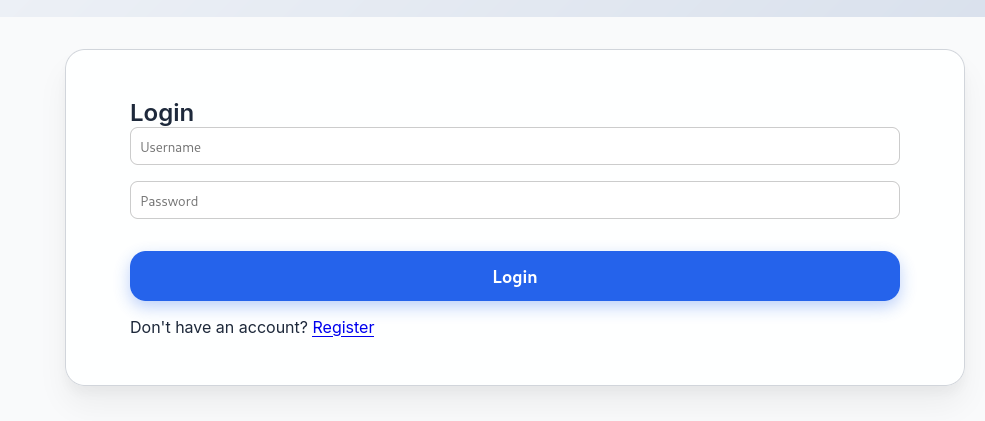Focus the Password input field
This screenshot has height=421, width=985.
tap(514, 200)
